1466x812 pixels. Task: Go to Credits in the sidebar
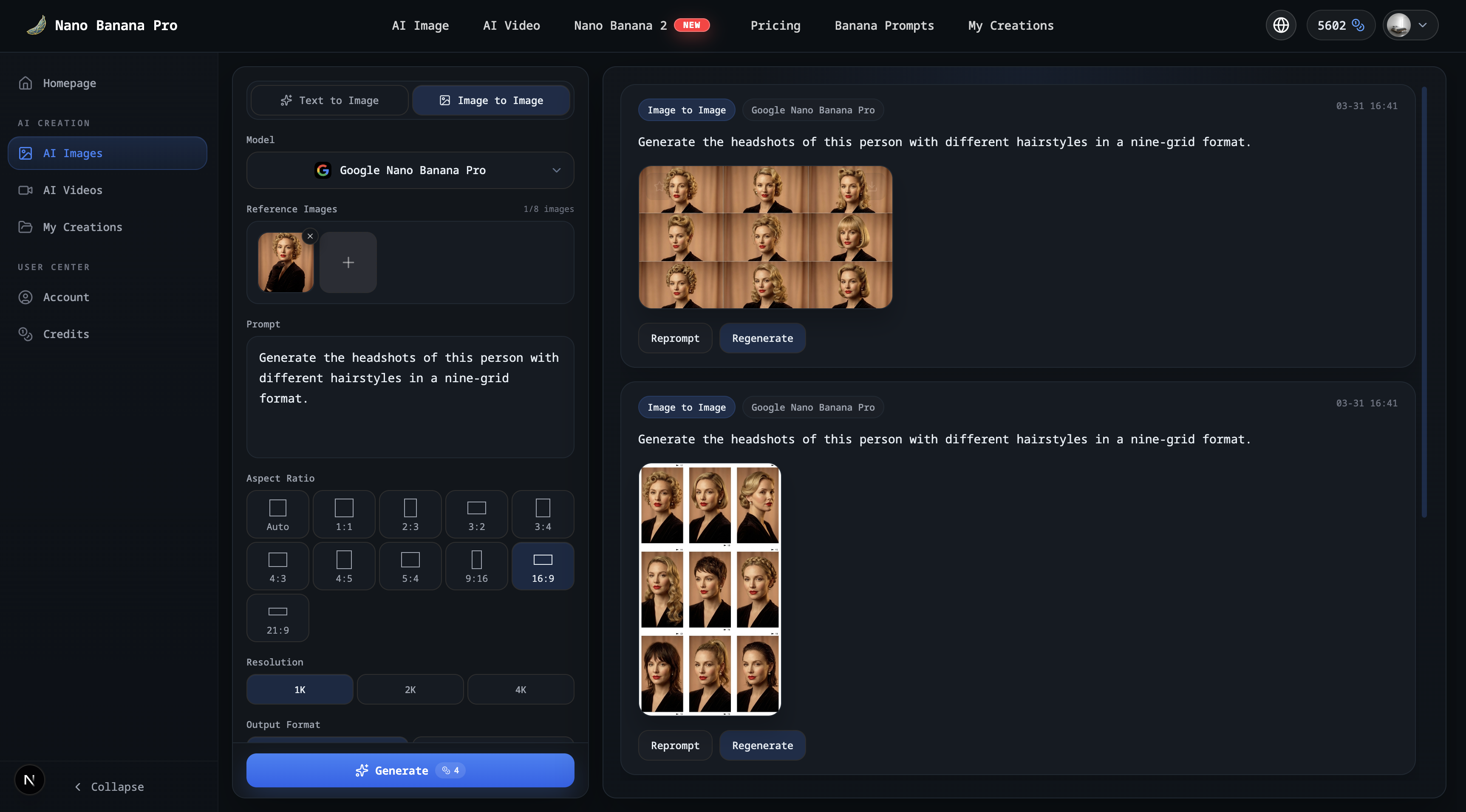point(66,334)
